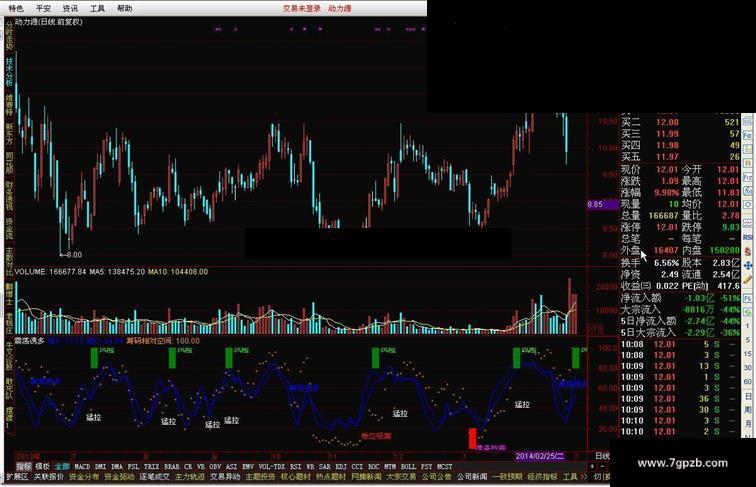
Task: Select the 分时走势 vertical sidebar tab
Action: [9, 36]
